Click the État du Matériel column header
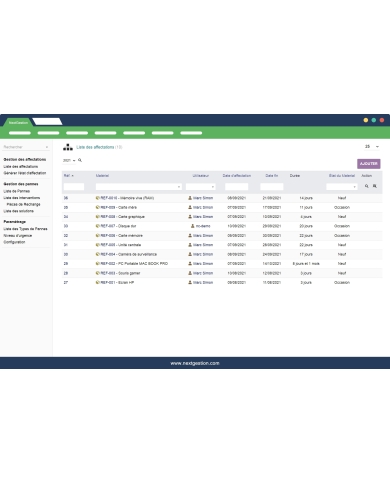Screen dimensions: 390x484 342,176
